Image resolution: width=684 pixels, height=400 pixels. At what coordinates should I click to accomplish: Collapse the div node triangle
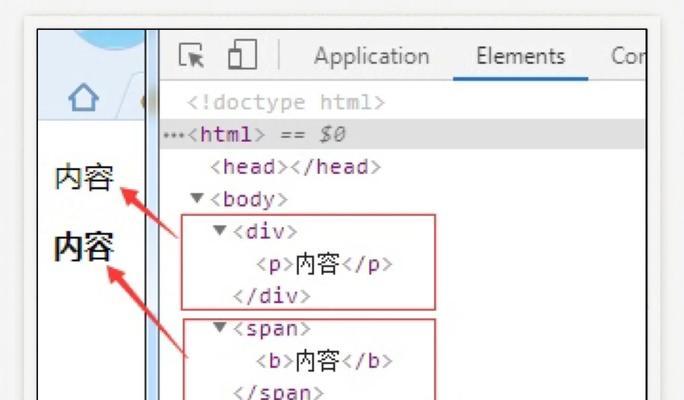pos(220,229)
